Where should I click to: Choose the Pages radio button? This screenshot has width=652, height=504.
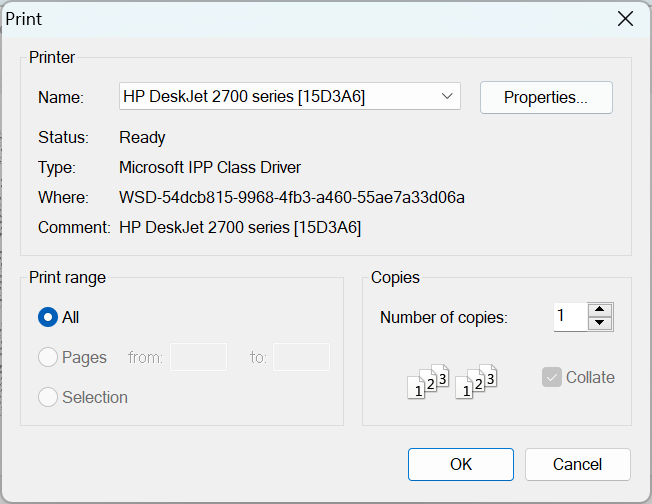coord(48,357)
